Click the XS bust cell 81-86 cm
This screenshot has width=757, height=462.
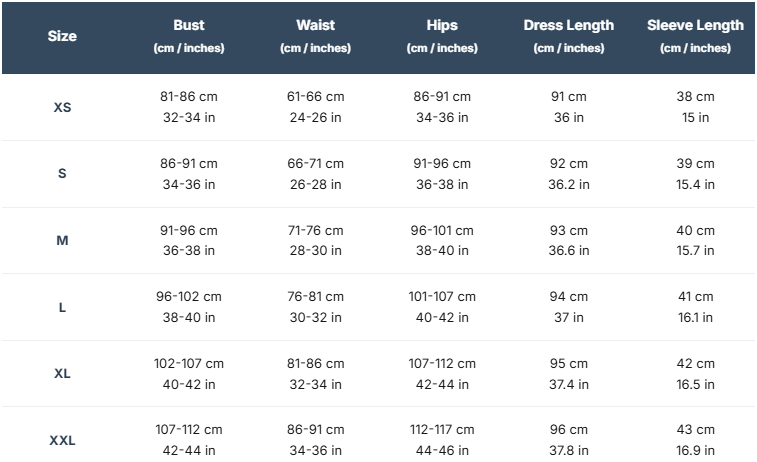[x=189, y=97]
